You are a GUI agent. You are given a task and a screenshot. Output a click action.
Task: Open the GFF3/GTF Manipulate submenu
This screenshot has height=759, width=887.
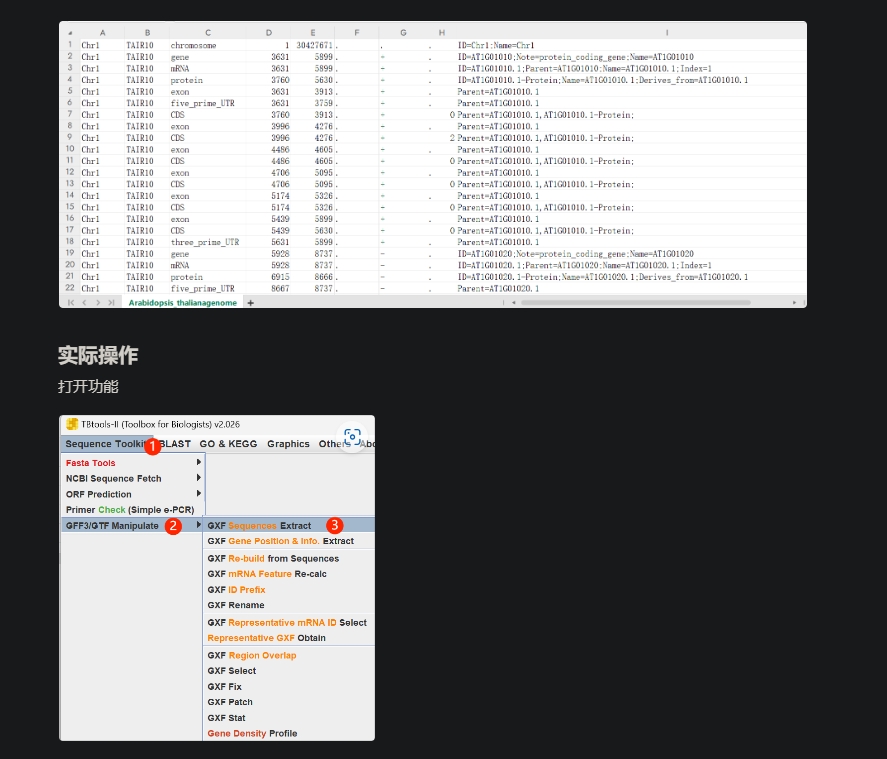pyautogui.click(x=112, y=526)
